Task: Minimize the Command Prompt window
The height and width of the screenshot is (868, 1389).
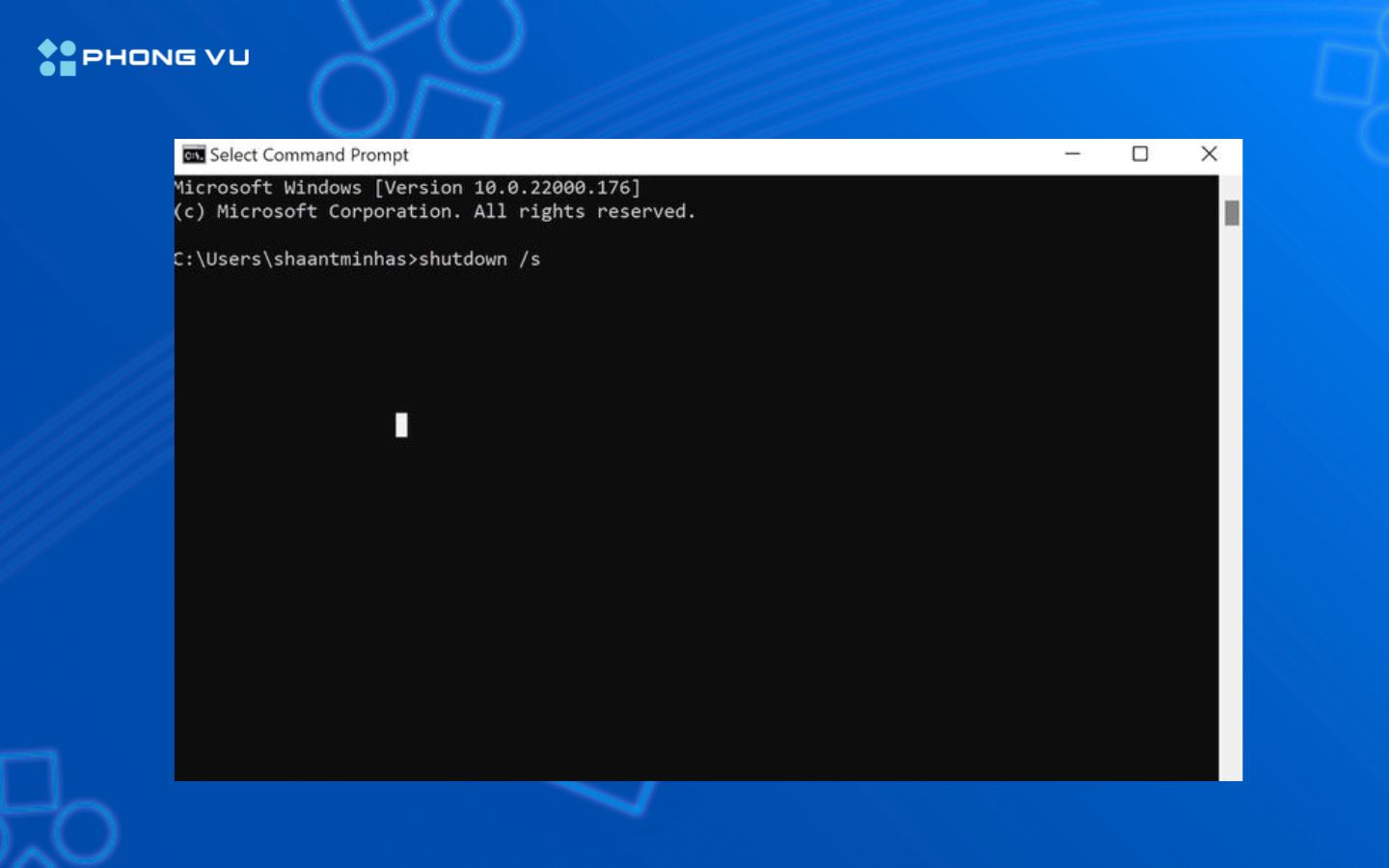Action: click(1072, 154)
